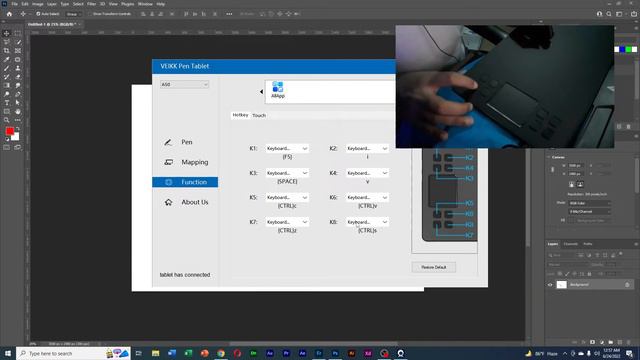
Task: Select the Gradient tool
Action: tap(7, 85)
